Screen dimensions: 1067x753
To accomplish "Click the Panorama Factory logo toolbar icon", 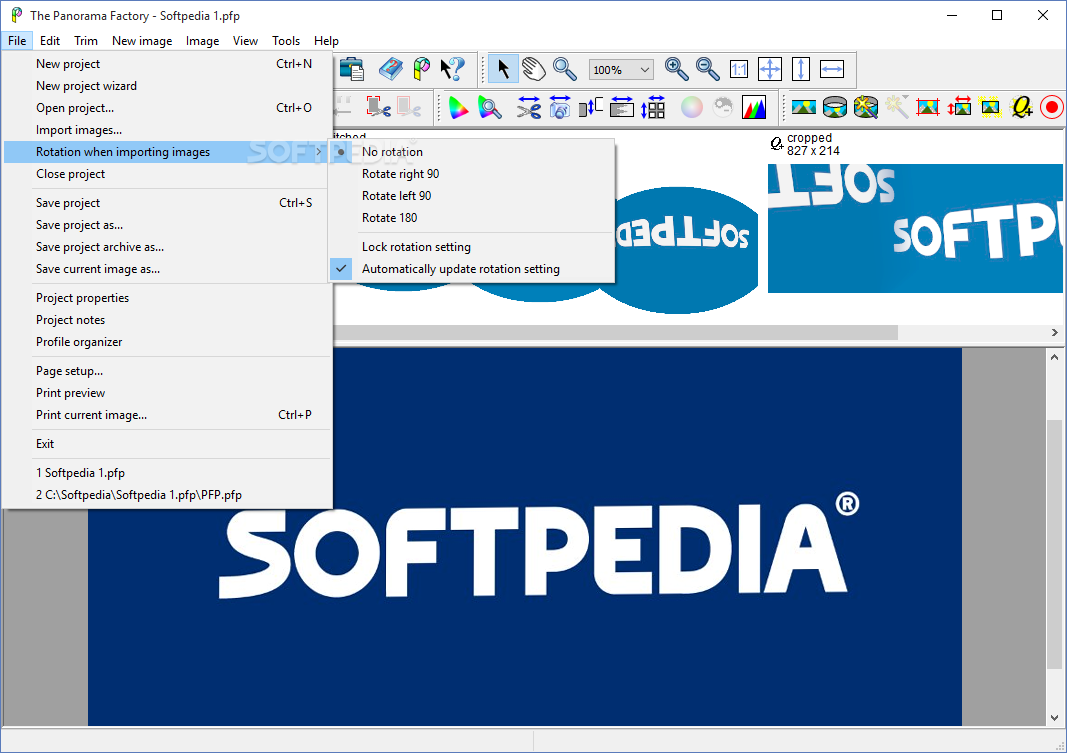I will coord(422,69).
